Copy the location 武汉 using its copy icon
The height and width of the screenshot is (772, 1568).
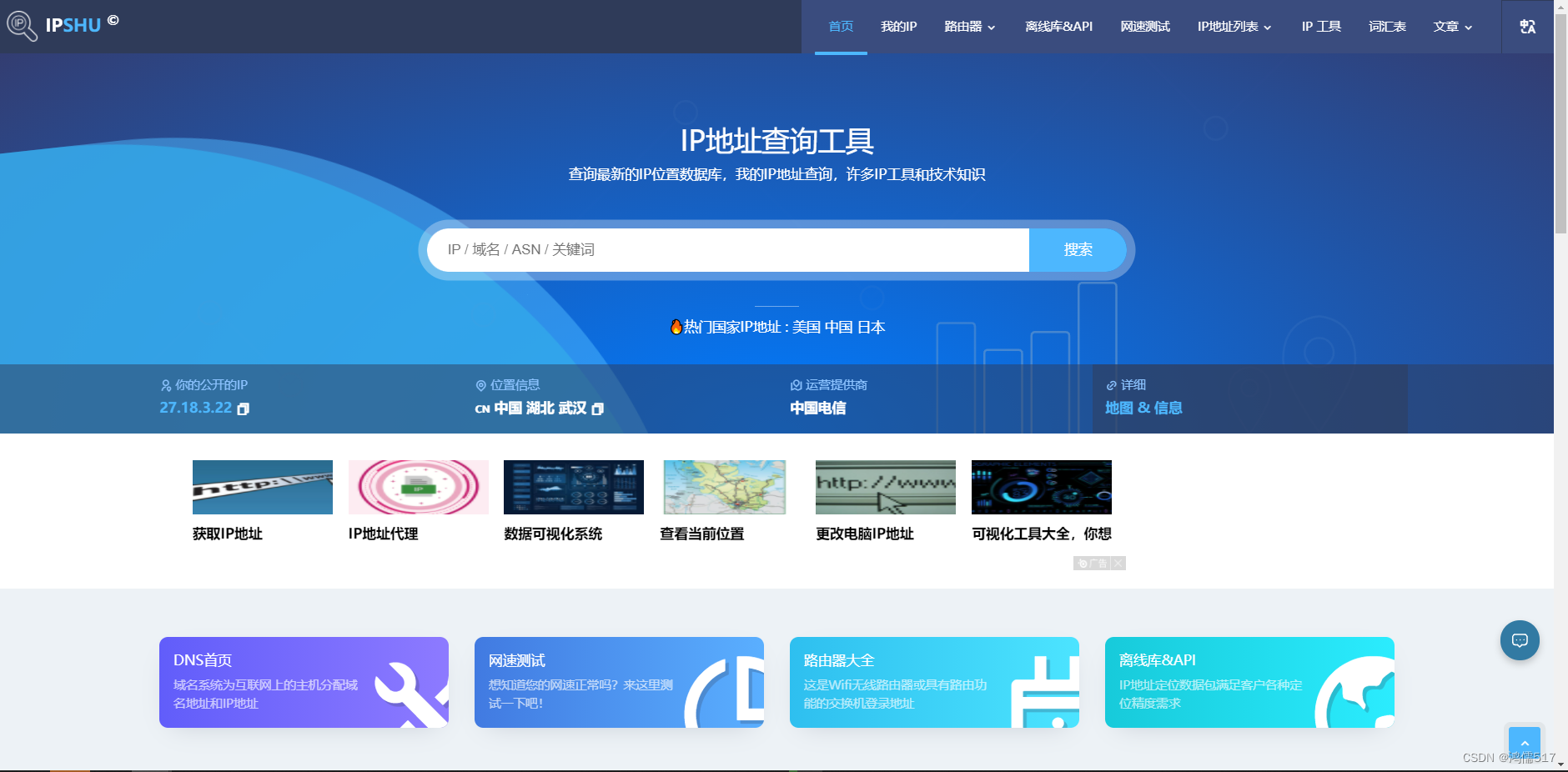(596, 409)
